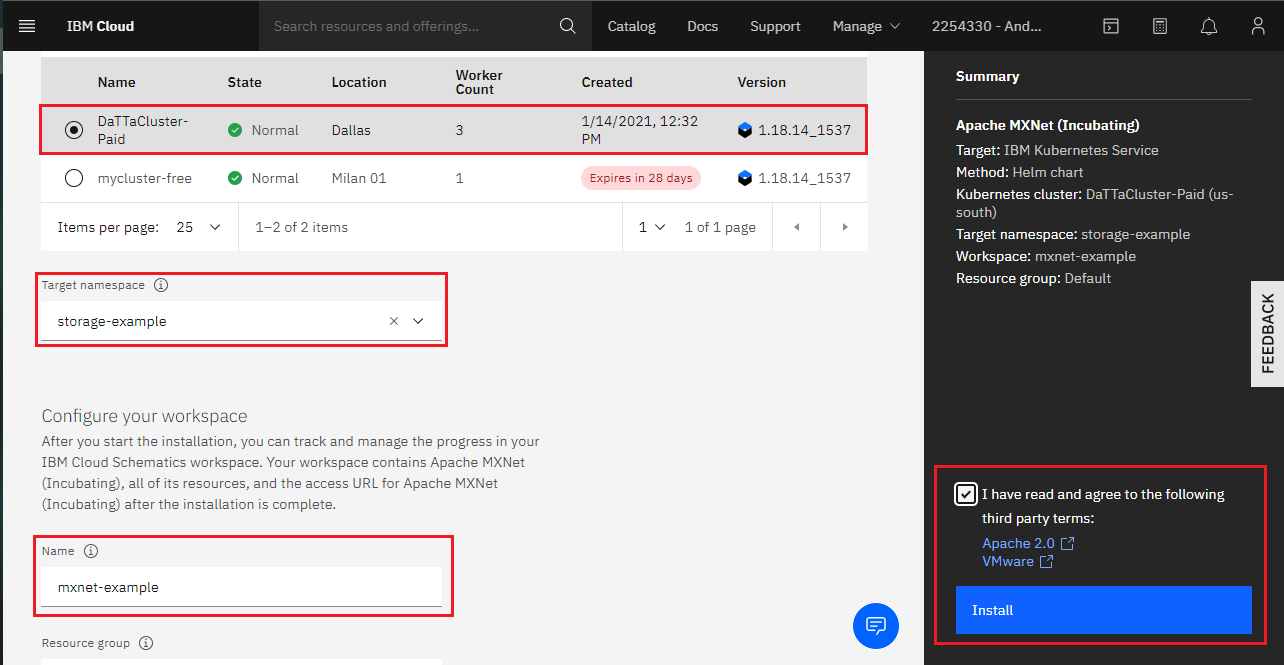Screen dimensions: 1284x665
Task: Click the Configure your workspace heading
Action: (144, 416)
